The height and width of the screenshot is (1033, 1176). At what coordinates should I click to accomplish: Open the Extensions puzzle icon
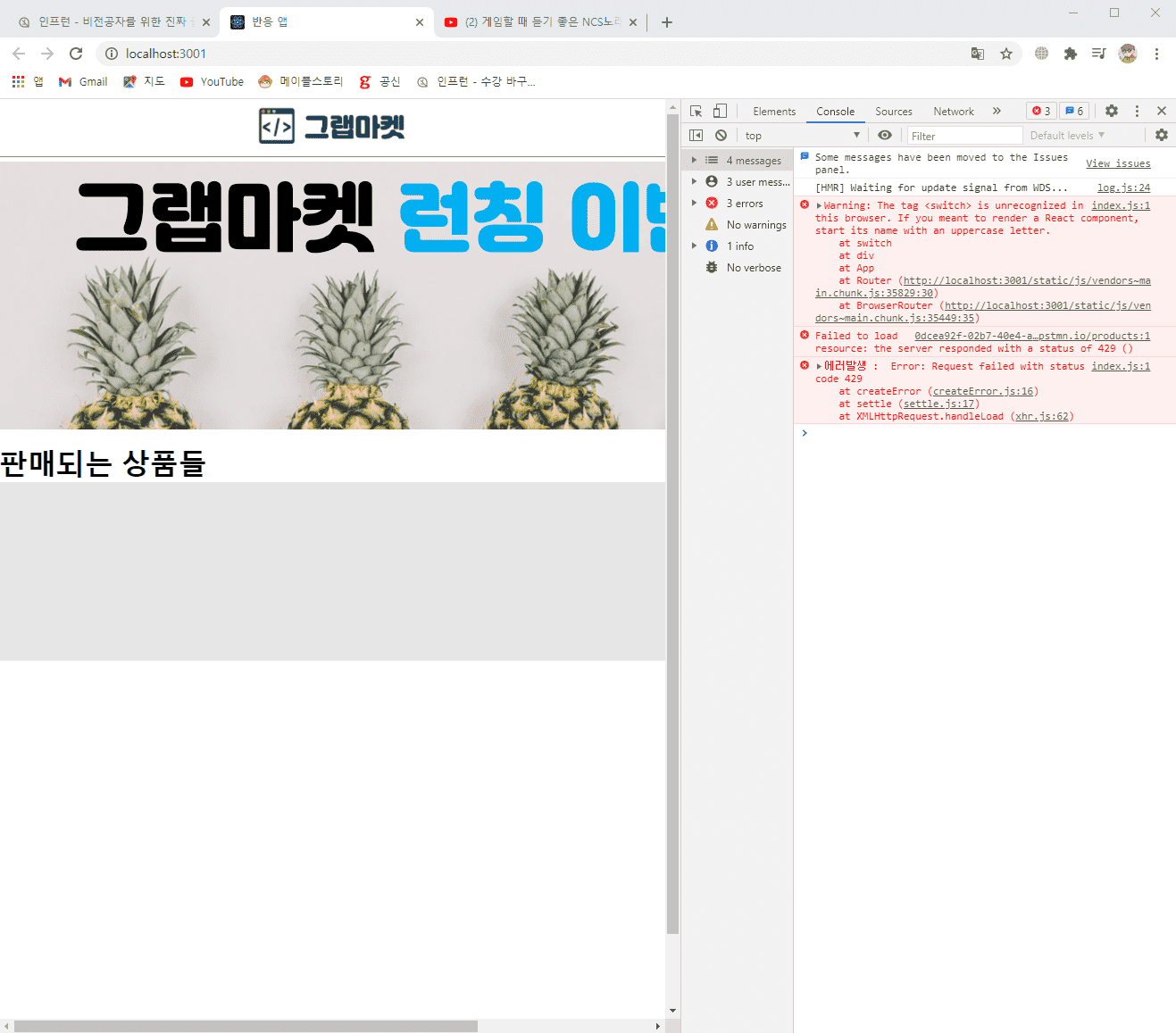pyautogui.click(x=1070, y=54)
